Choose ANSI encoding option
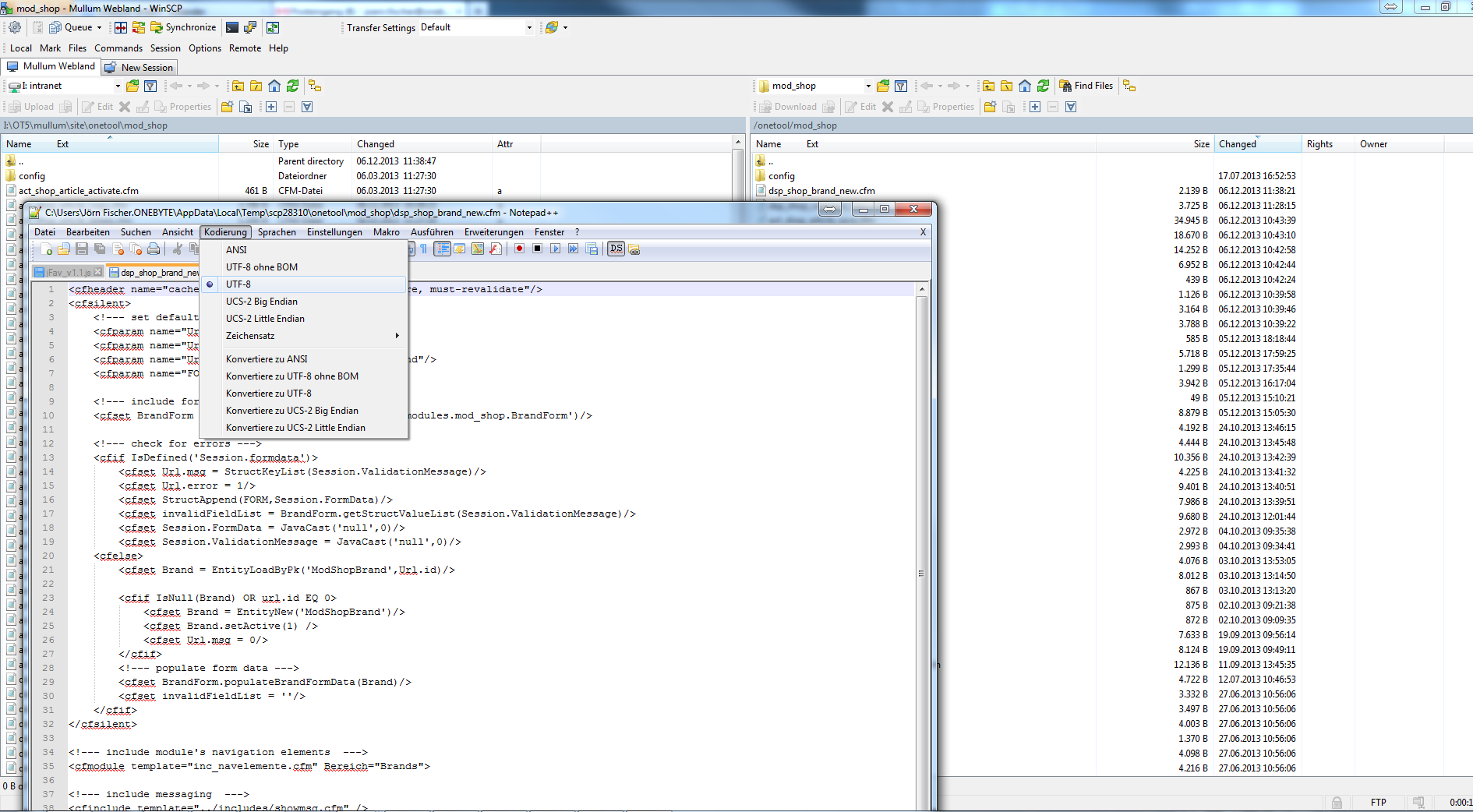Image resolution: width=1473 pixels, height=812 pixels. coord(236,250)
